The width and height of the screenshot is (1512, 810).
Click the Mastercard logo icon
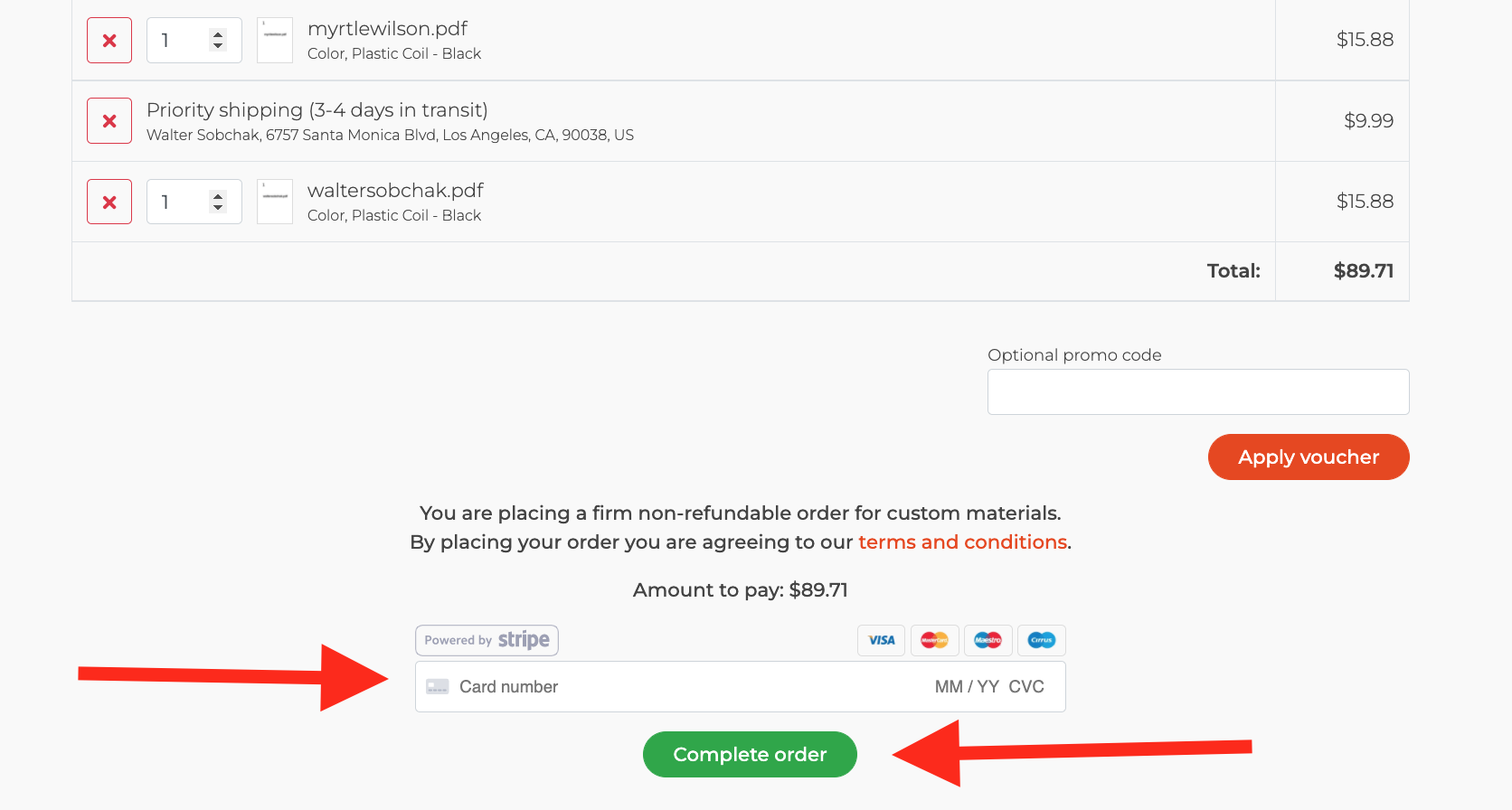point(935,640)
